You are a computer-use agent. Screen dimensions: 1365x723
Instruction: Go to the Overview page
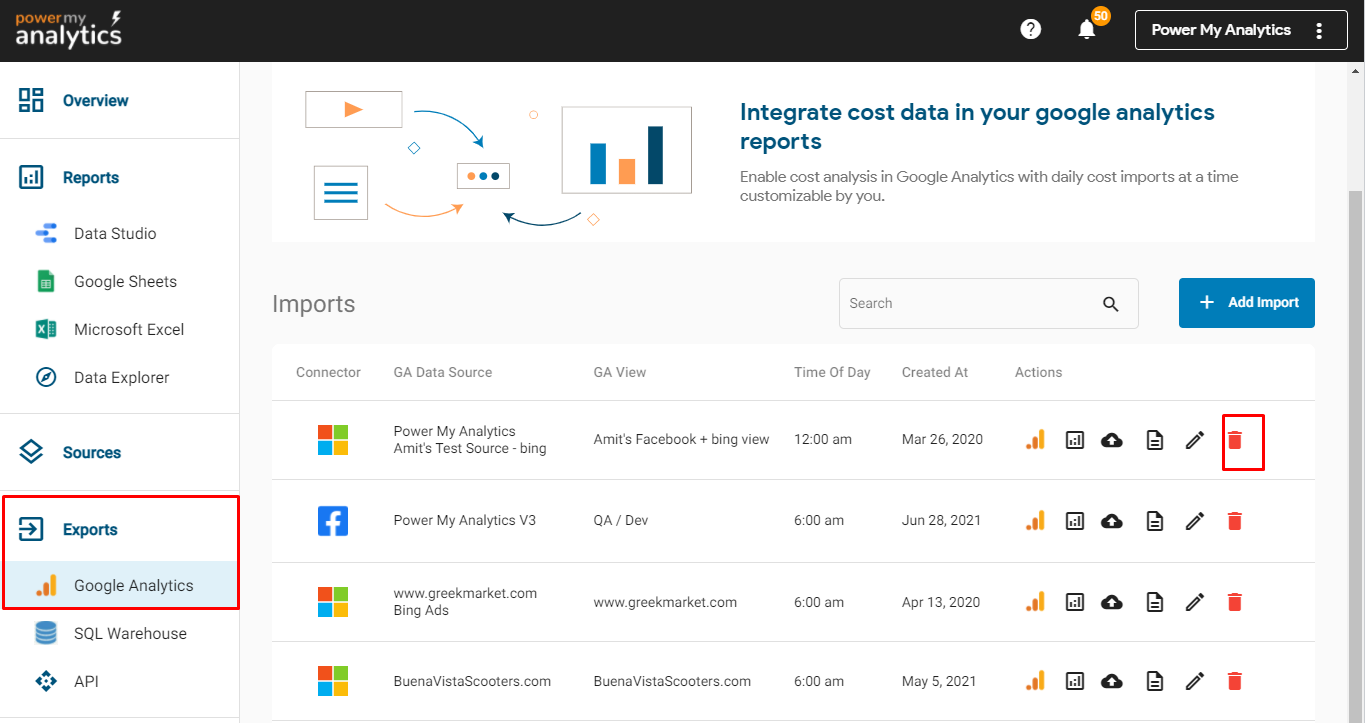pos(95,101)
